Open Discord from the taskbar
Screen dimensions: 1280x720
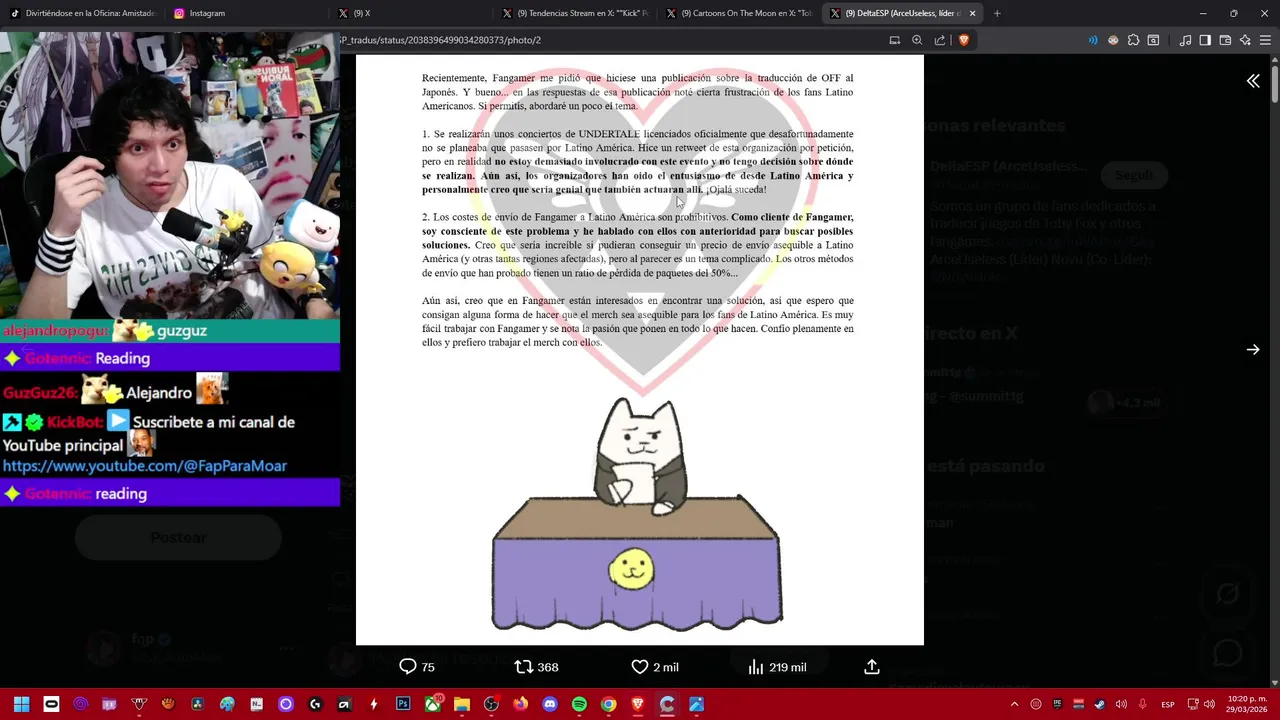549,704
